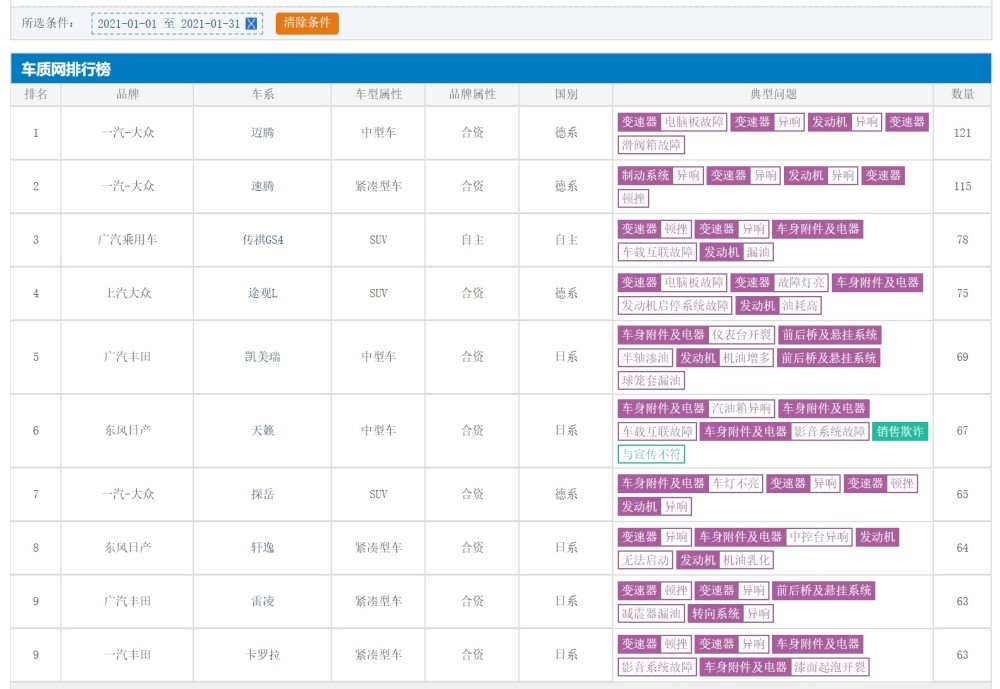Viewport: 1000px width, 689px height.
Task: Sort by the 数量 column header
Action: pos(962,94)
